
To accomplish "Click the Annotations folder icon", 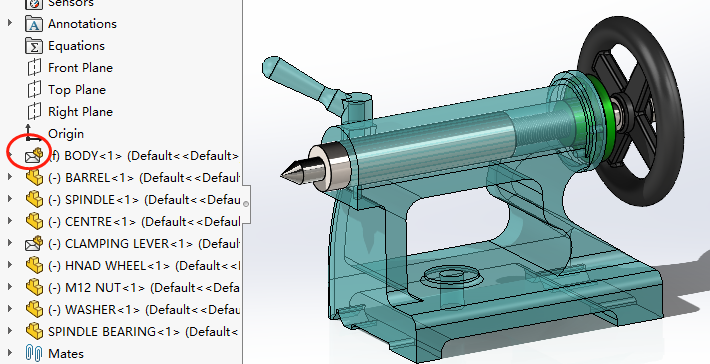I will [34, 24].
